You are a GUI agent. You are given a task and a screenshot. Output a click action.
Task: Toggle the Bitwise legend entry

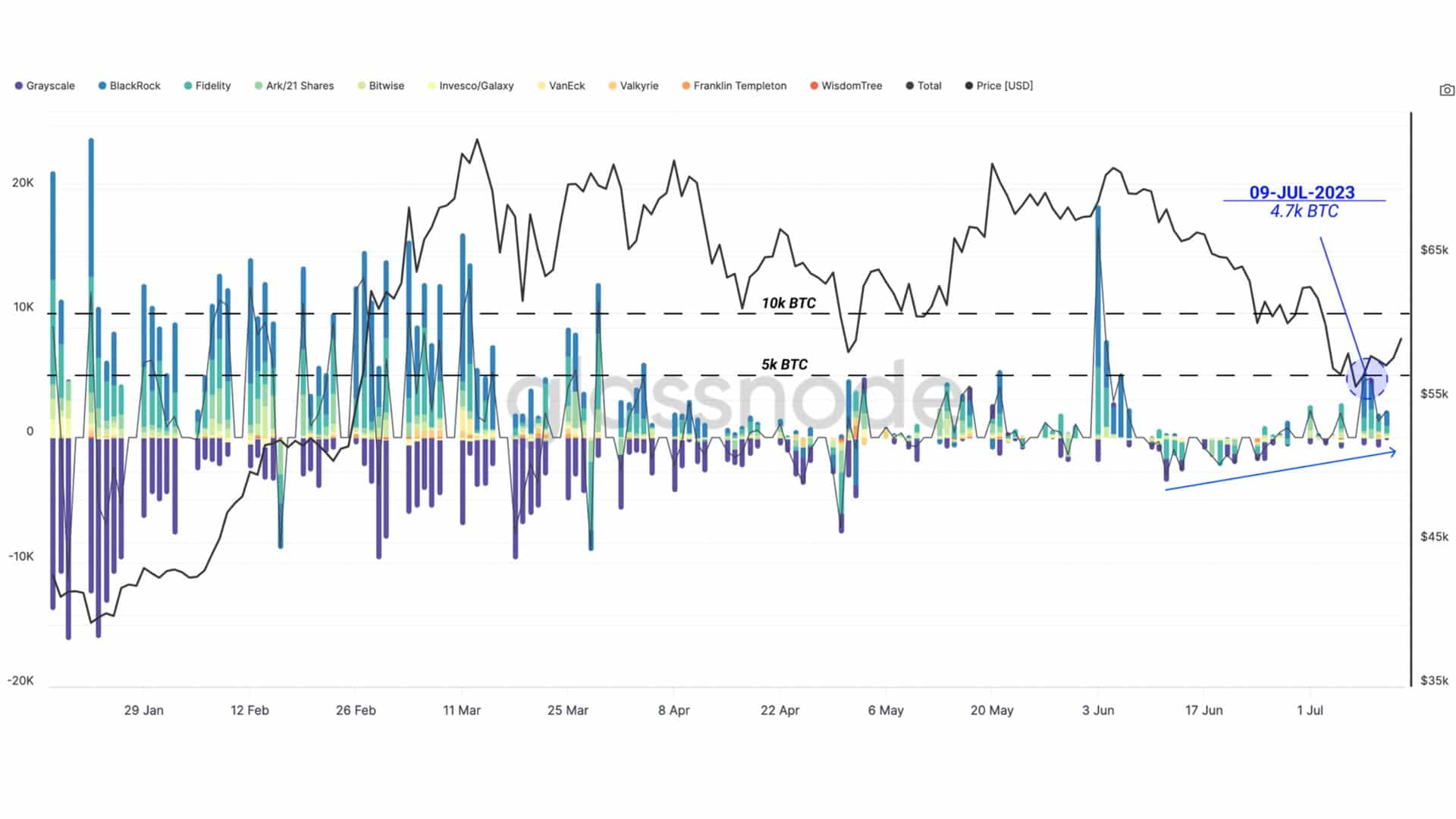click(x=381, y=86)
